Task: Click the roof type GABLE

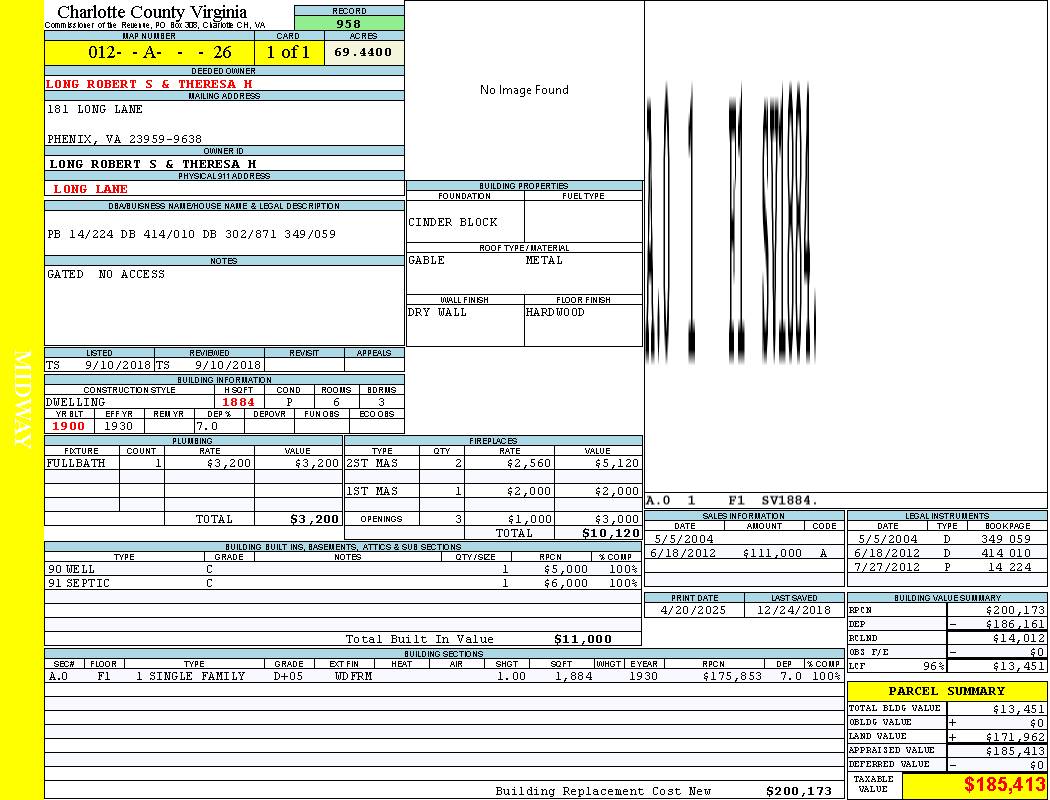Action: point(427,260)
